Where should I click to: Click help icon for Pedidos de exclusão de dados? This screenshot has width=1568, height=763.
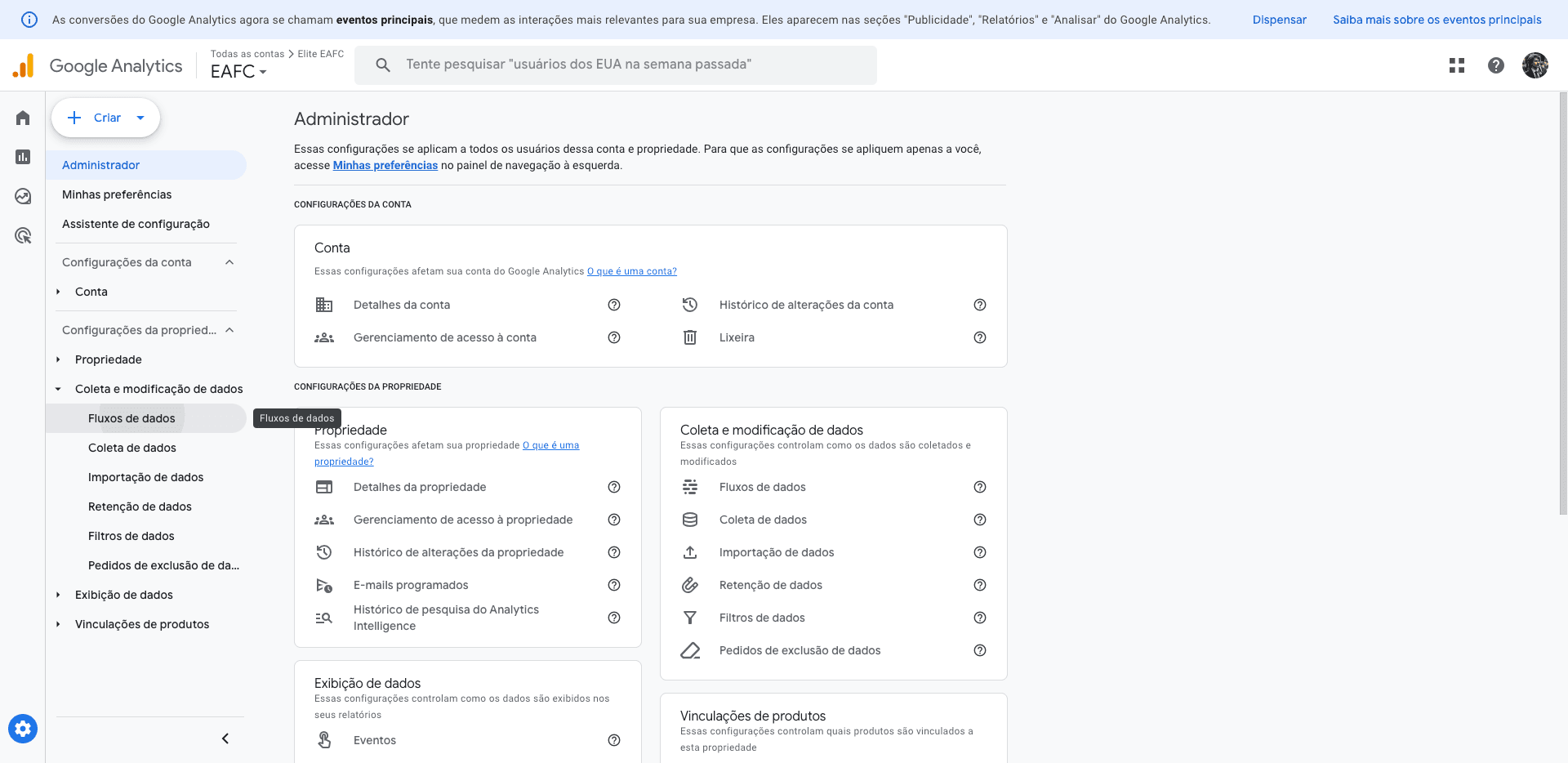(980, 650)
